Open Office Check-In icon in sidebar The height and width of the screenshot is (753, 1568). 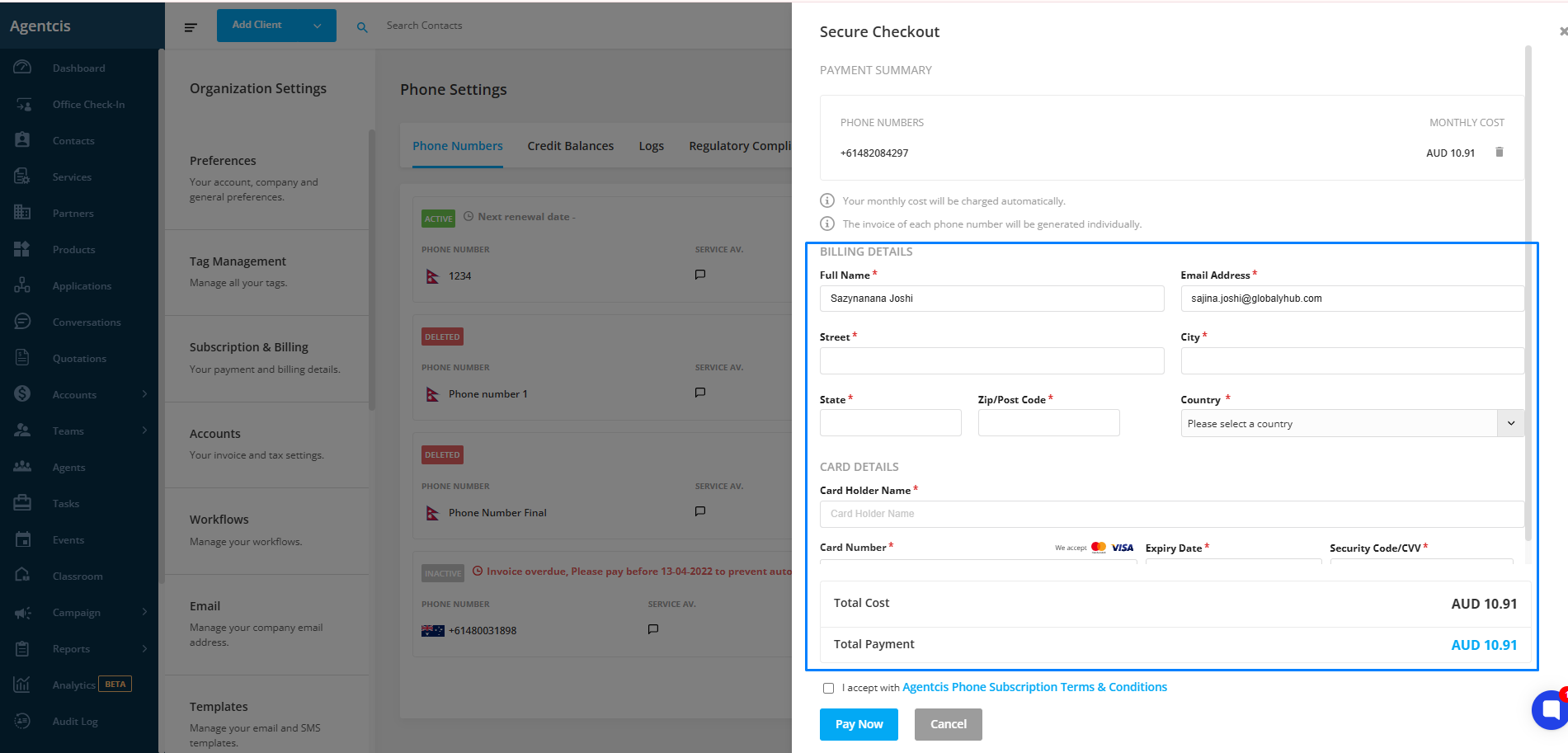click(x=22, y=104)
